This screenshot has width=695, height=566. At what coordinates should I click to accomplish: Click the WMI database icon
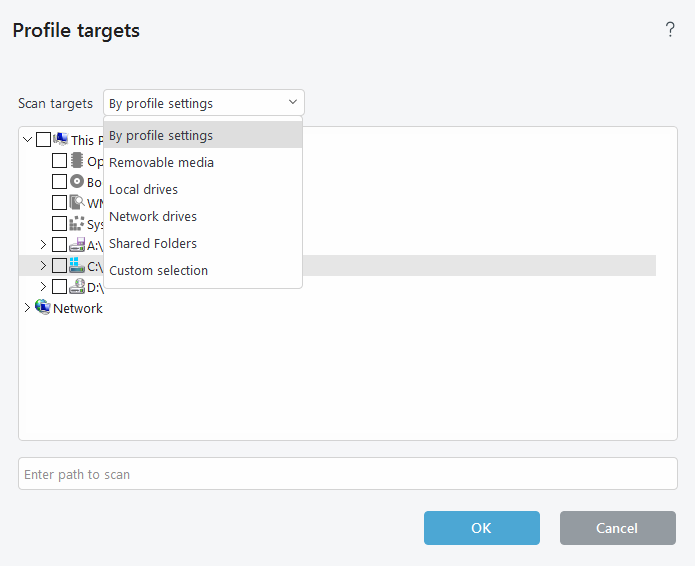tap(77, 203)
